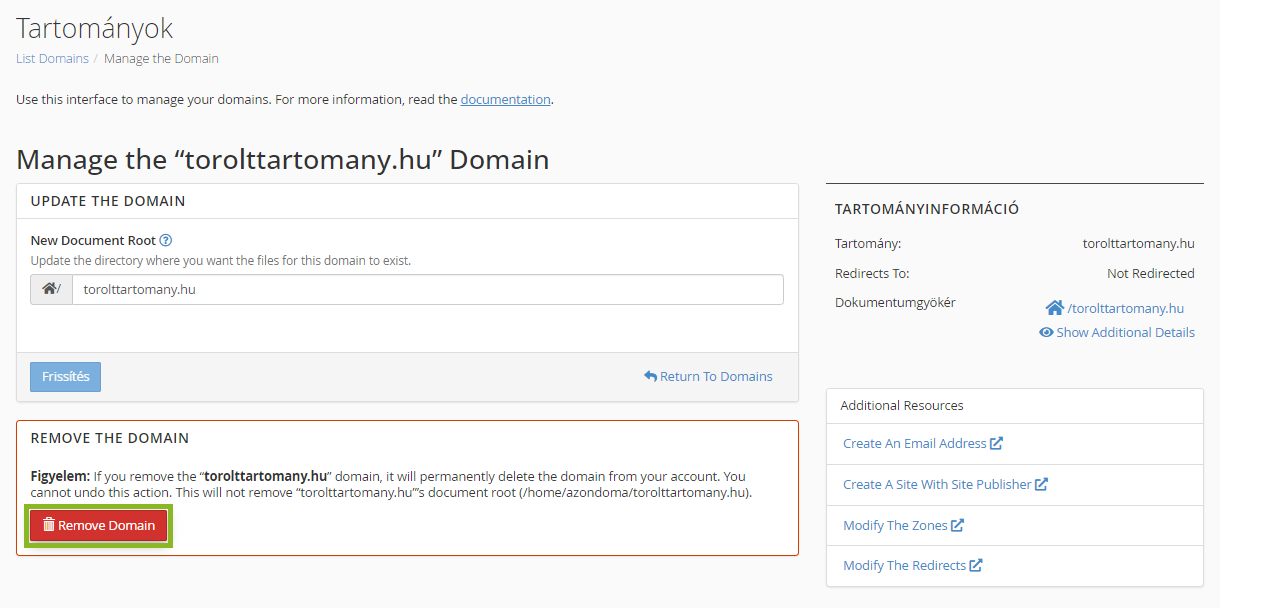Viewport: 1282px width, 608px height.
Task: Click external link icon after Modify The Redirects
Action: (976, 565)
